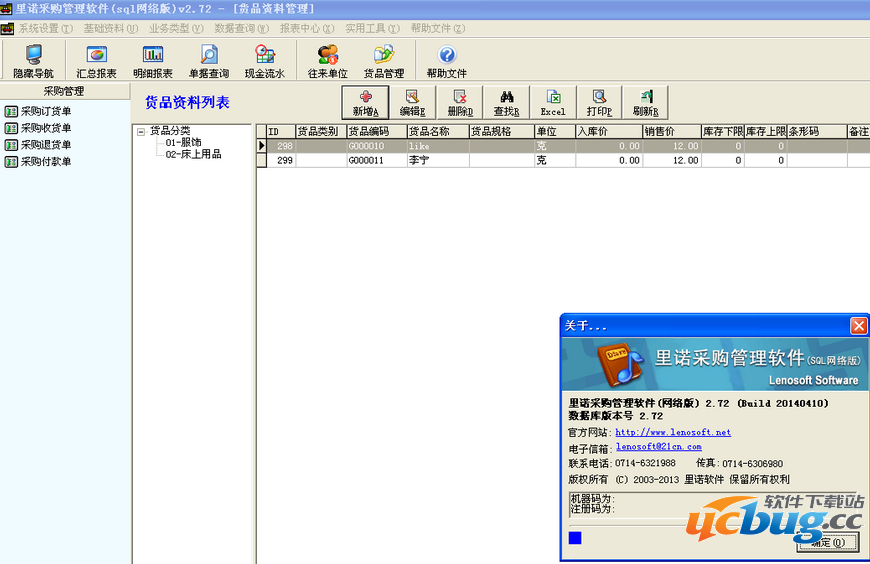Click the 新增A add button
The height and width of the screenshot is (564, 870).
tap(366, 103)
